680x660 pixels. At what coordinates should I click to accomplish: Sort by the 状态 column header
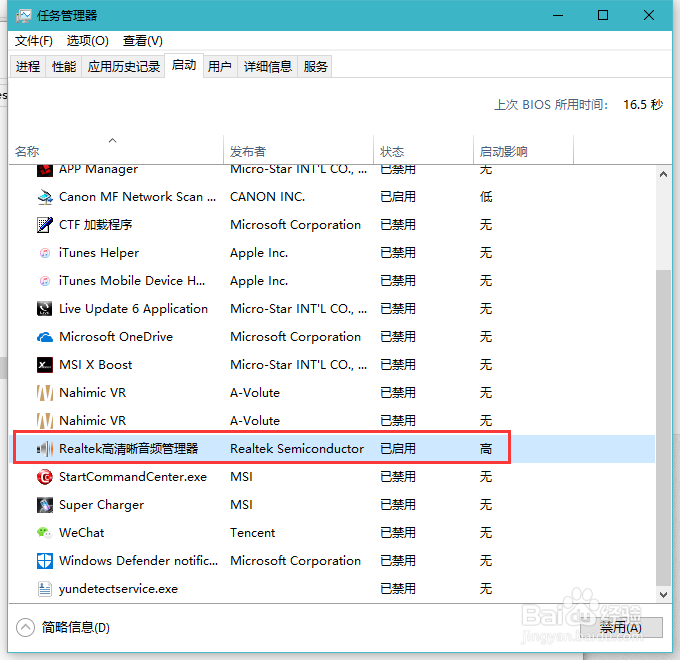tap(423, 150)
